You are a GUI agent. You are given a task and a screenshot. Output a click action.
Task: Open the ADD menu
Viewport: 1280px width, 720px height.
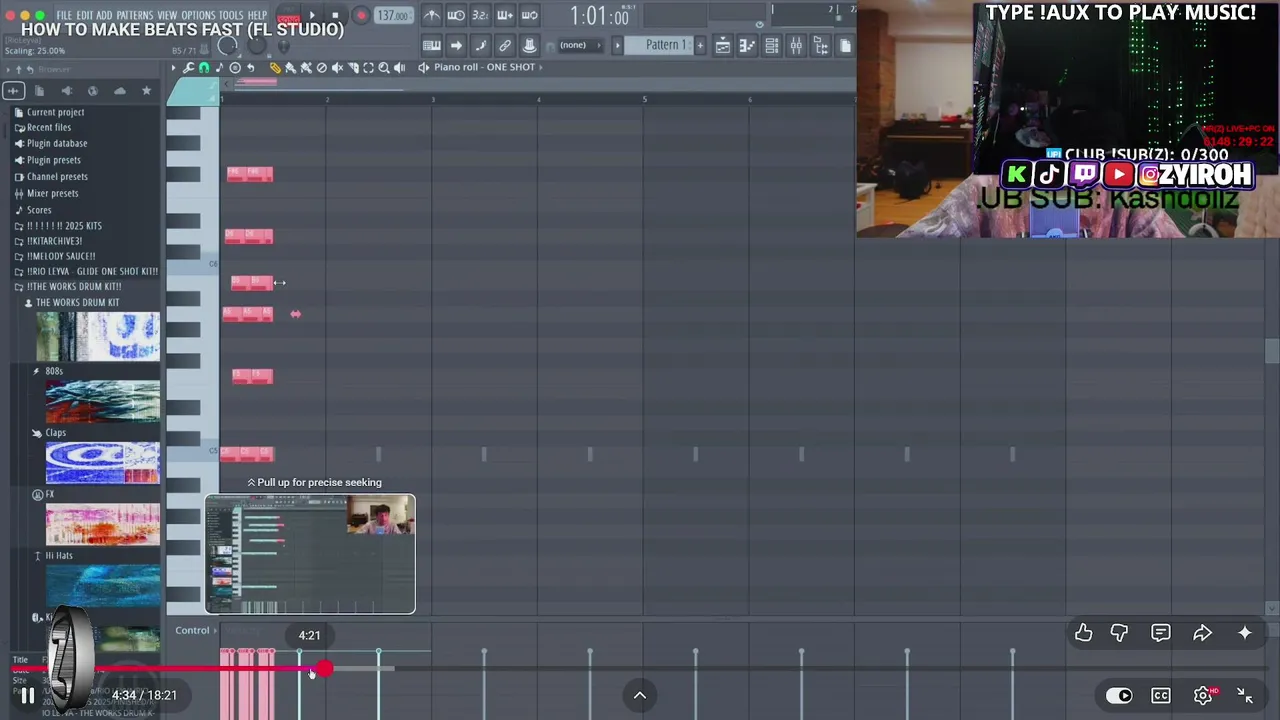point(104,15)
